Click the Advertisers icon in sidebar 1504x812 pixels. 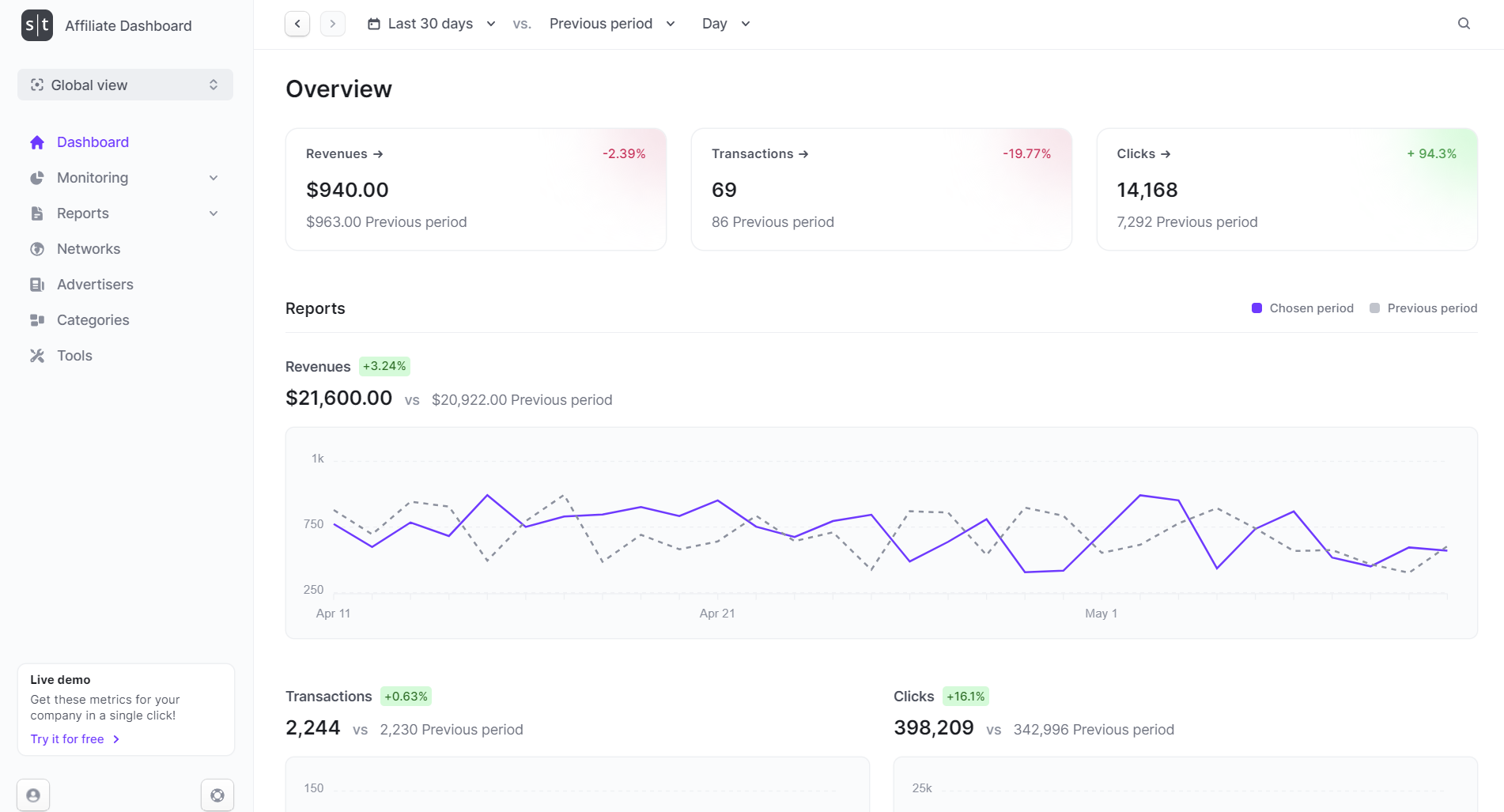pyautogui.click(x=37, y=285)
